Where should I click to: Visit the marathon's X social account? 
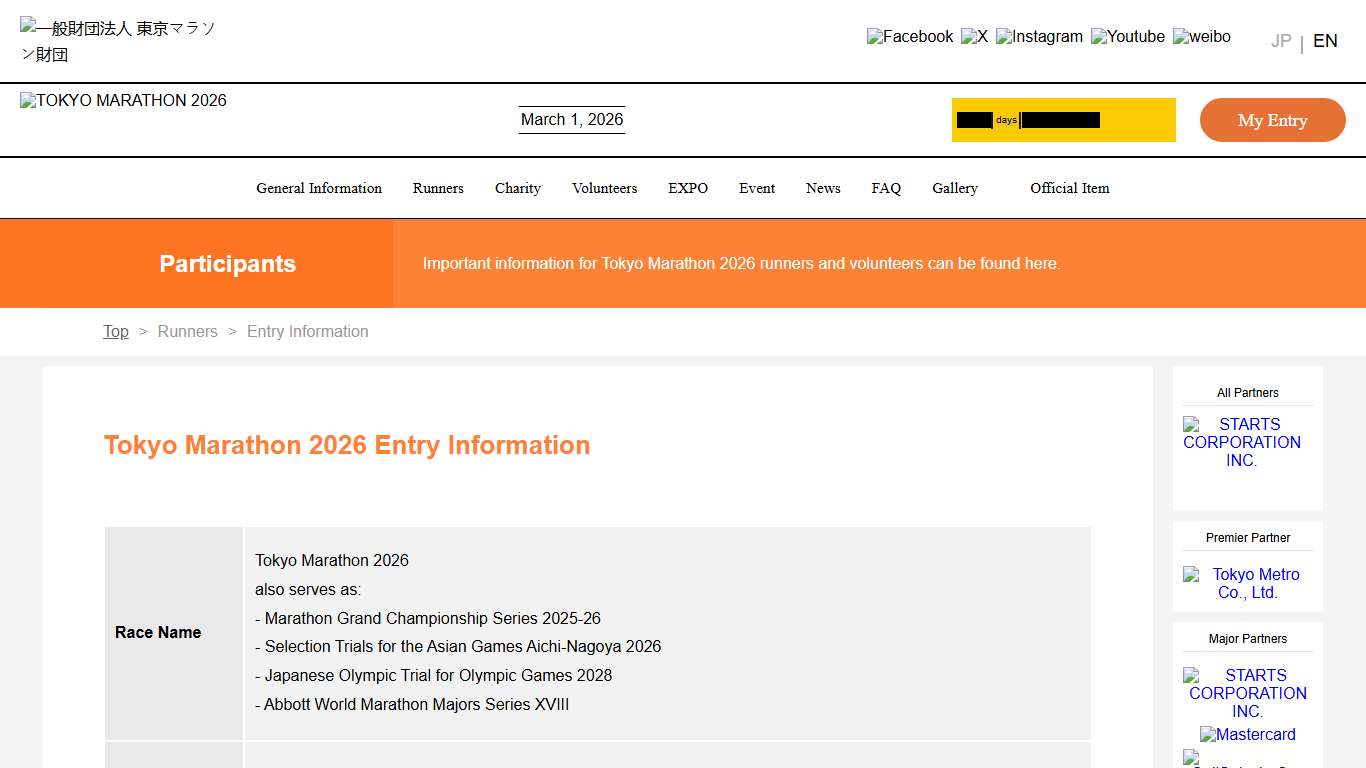974,36
